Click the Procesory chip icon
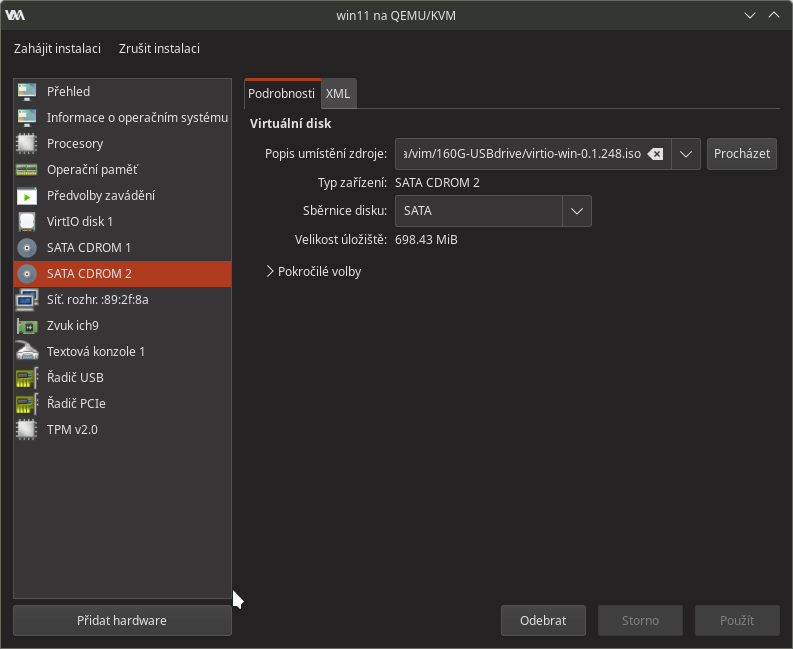 (x=27, y=144)
